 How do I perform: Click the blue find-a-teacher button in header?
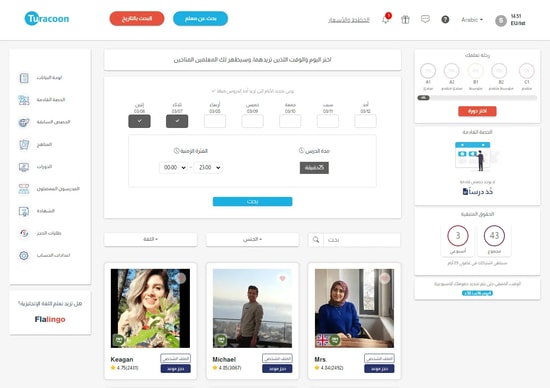pos(200,19)
